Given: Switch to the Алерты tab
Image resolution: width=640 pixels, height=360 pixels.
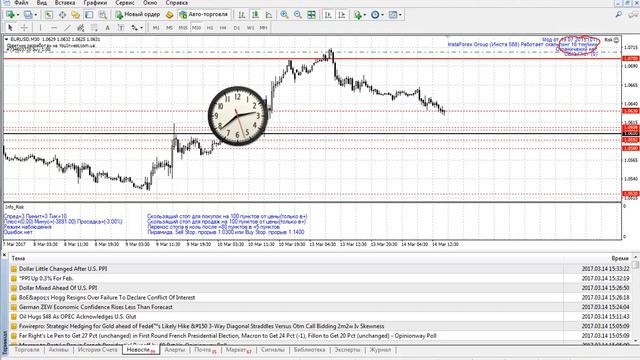Looking at the screenshot, I should pyautogui.click(x=175, y=350).
